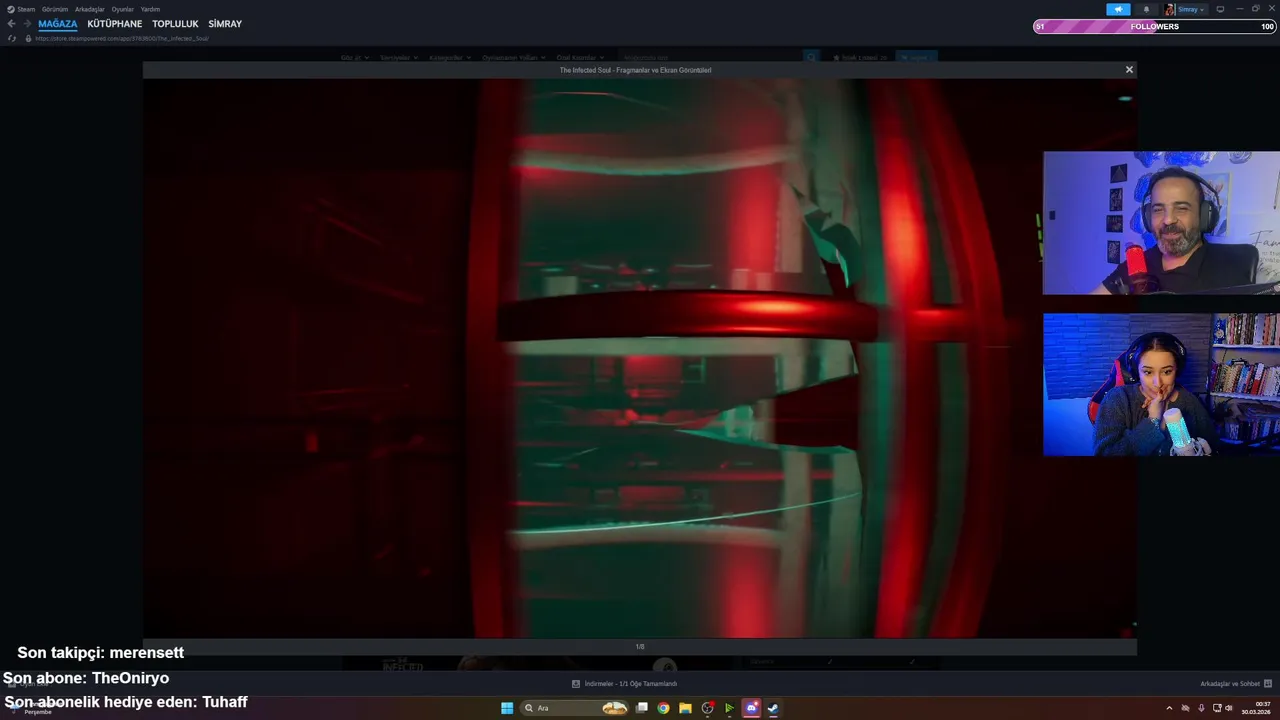
Task: Show hidden system tray icons
Action: click(1169, 708)
